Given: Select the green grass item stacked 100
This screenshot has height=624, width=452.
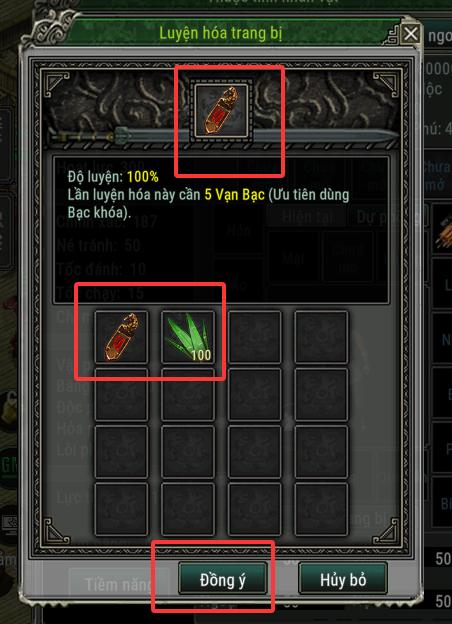Looking at the screenshot, I should tap(188, 337).
